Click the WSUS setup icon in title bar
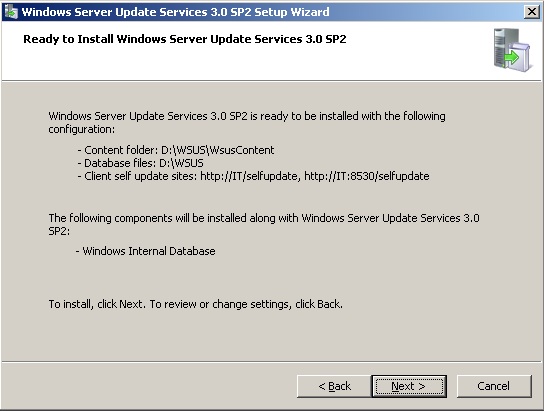Image resolution: width=544 pixels, height=411 pixels. (11, 12)
